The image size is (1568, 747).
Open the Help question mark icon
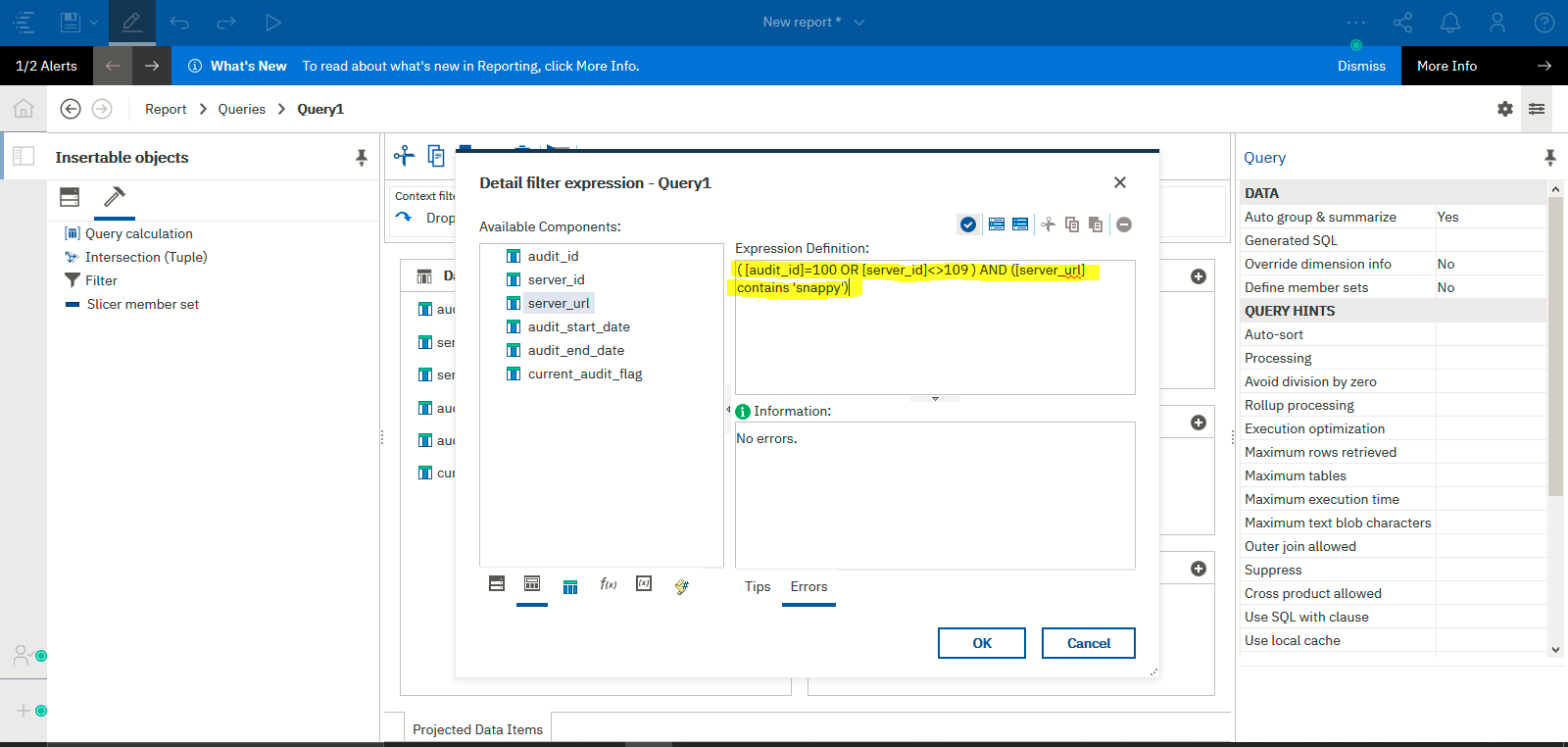[x=1544, y=23]
